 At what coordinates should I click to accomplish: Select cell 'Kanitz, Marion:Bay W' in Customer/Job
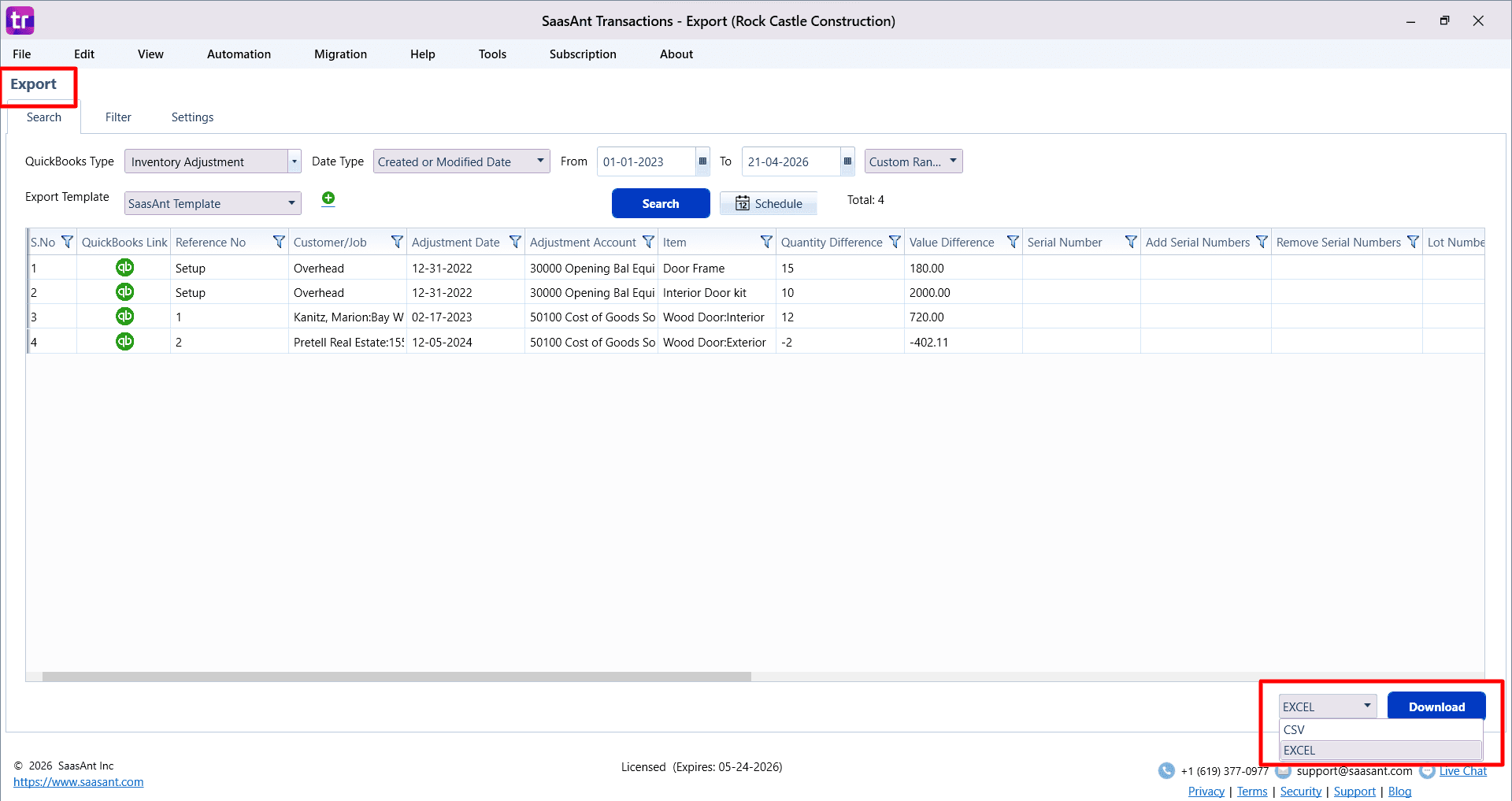point(347,317)
